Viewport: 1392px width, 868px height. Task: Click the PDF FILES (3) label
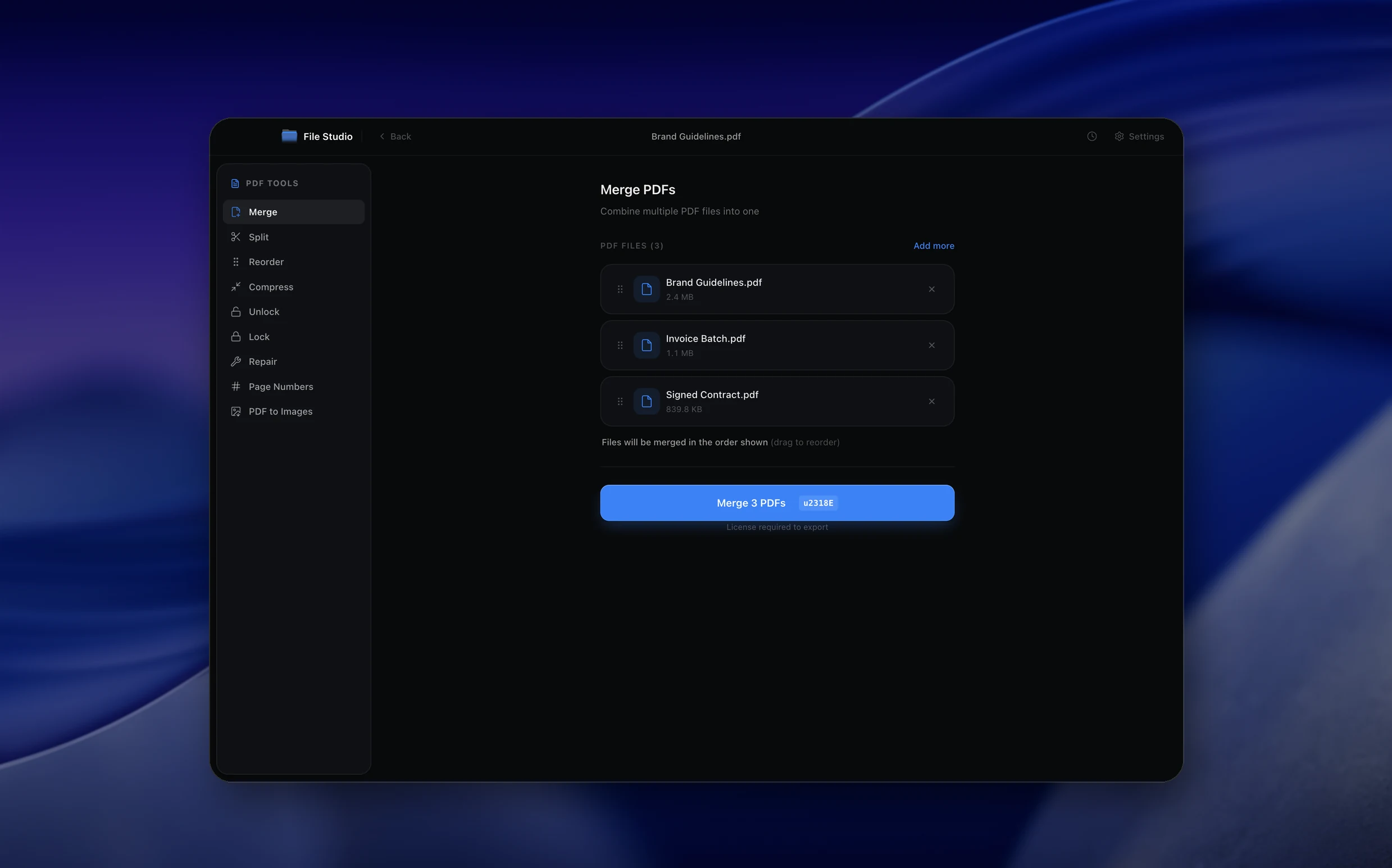tap(631, 246)
